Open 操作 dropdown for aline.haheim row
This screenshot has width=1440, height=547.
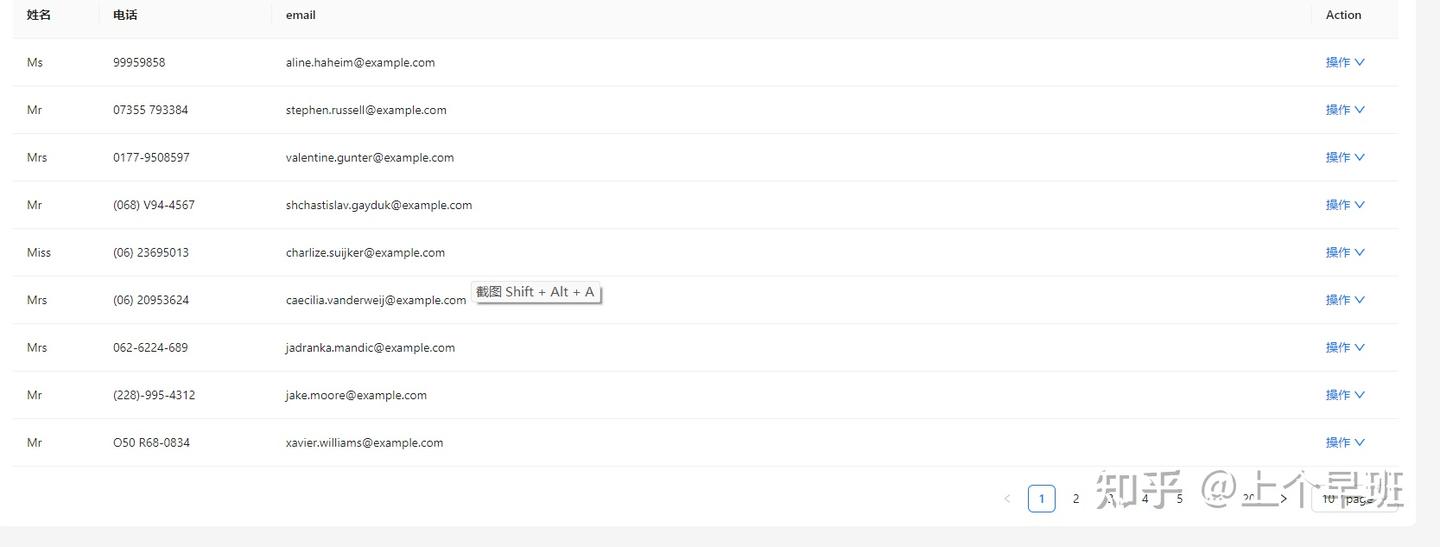(x=1344, y=62)
